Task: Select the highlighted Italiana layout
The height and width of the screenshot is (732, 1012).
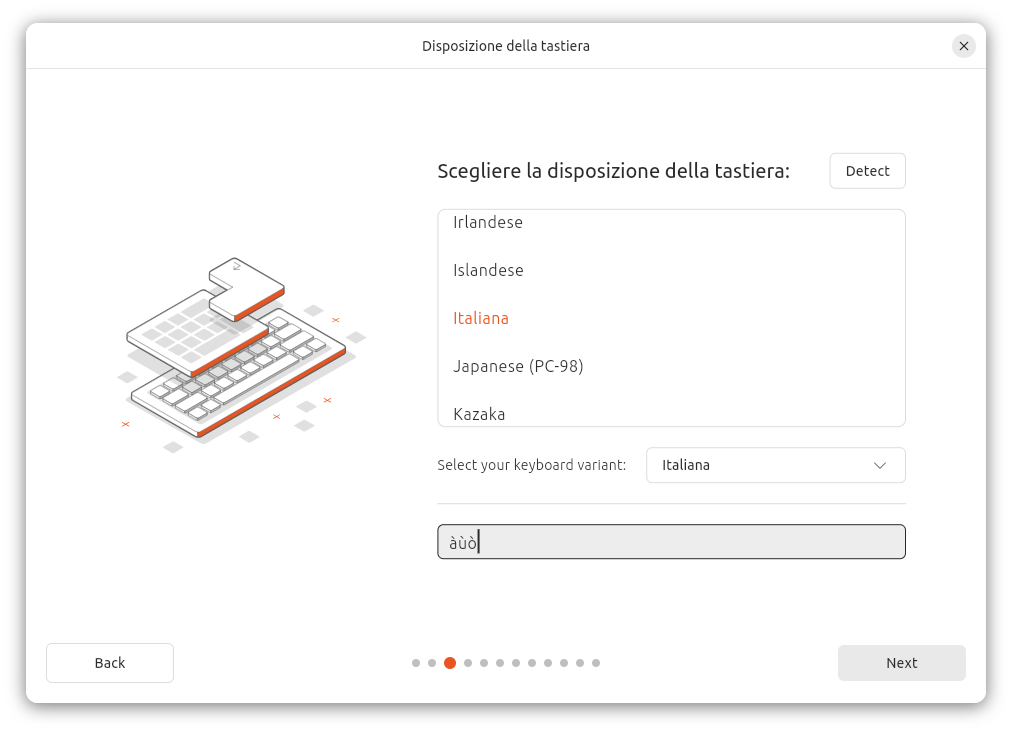Action: [x=481, y=318]
